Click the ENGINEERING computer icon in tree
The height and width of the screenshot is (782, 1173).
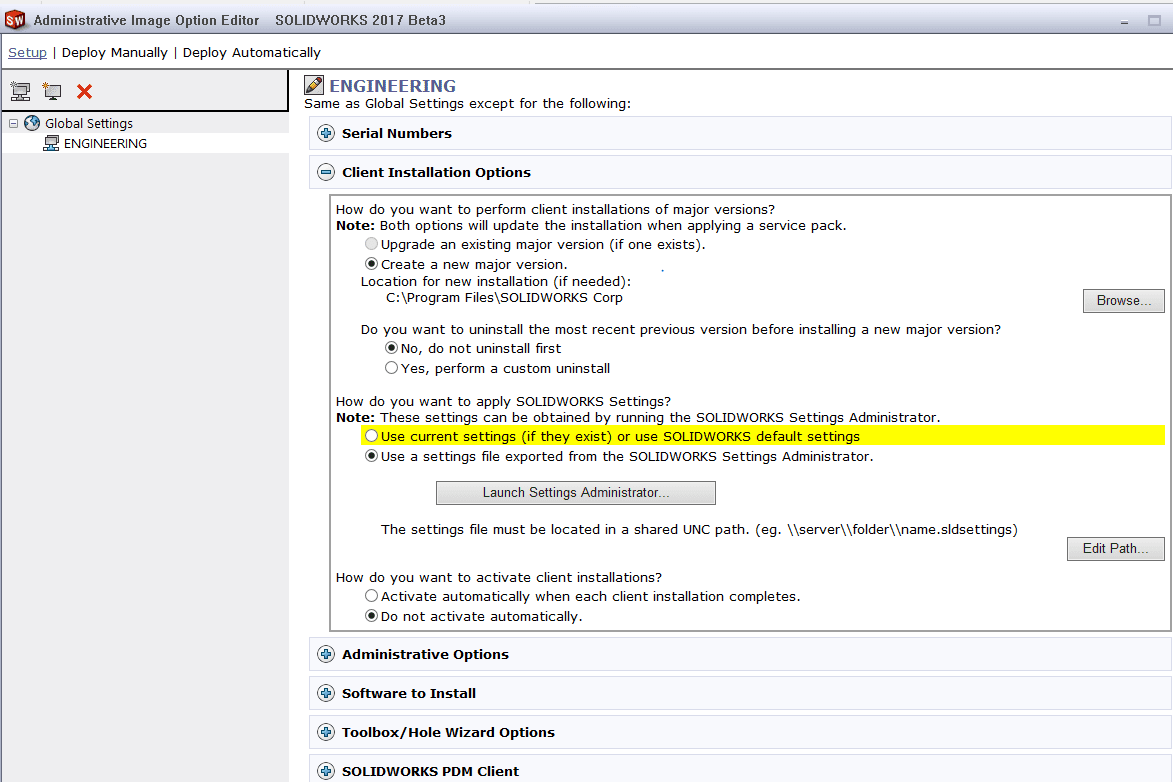click(x=51, y=144)
